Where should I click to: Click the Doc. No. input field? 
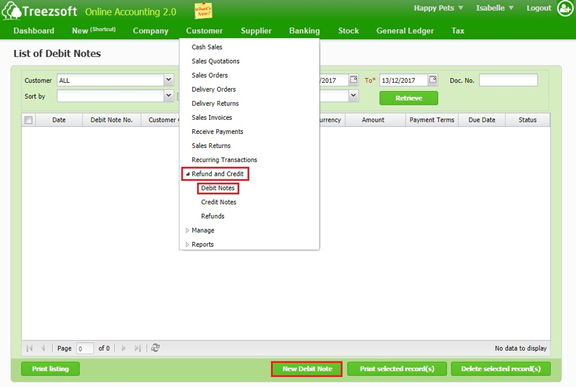coord(508,80)
